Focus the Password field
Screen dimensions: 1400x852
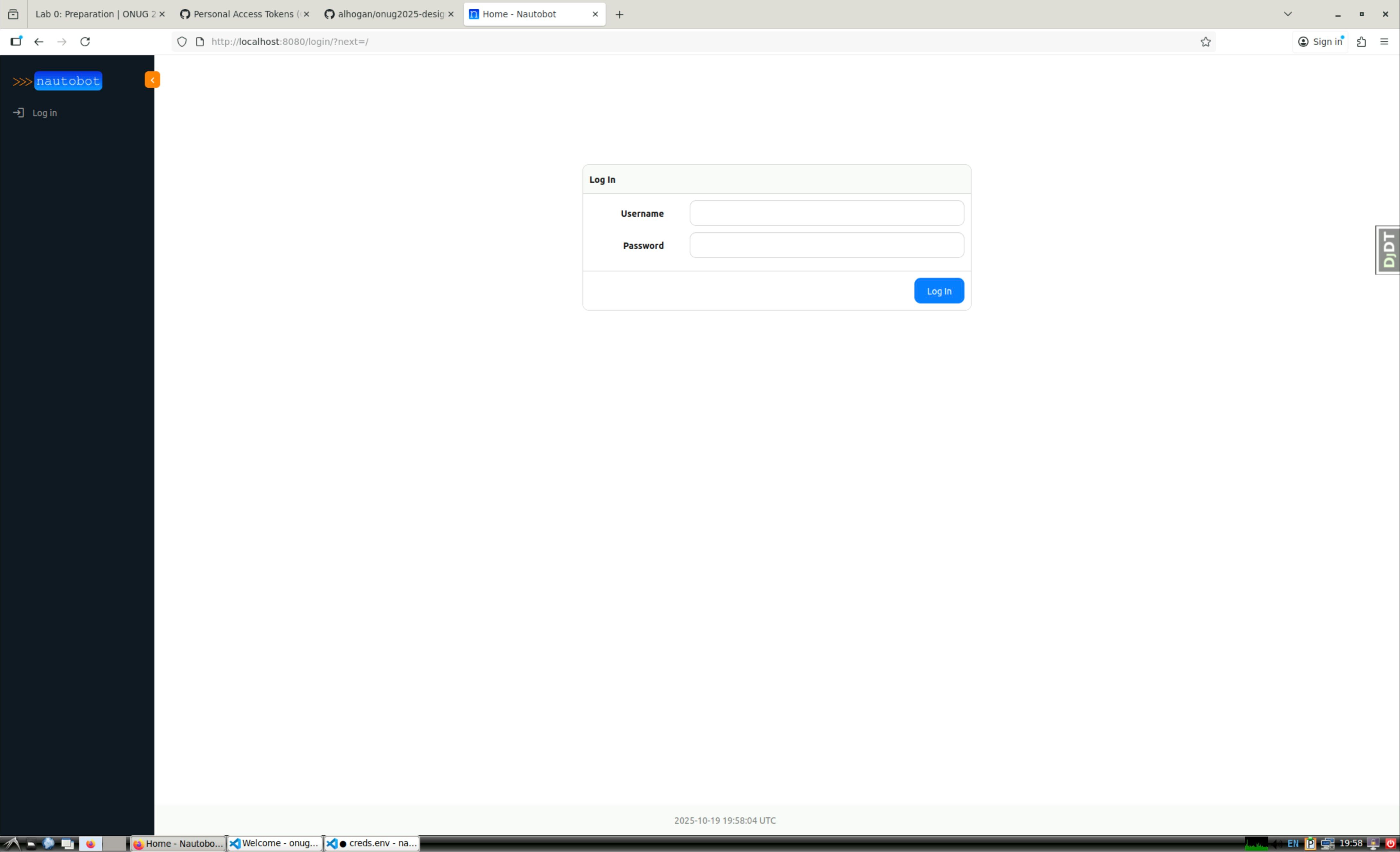pos(826,245)
